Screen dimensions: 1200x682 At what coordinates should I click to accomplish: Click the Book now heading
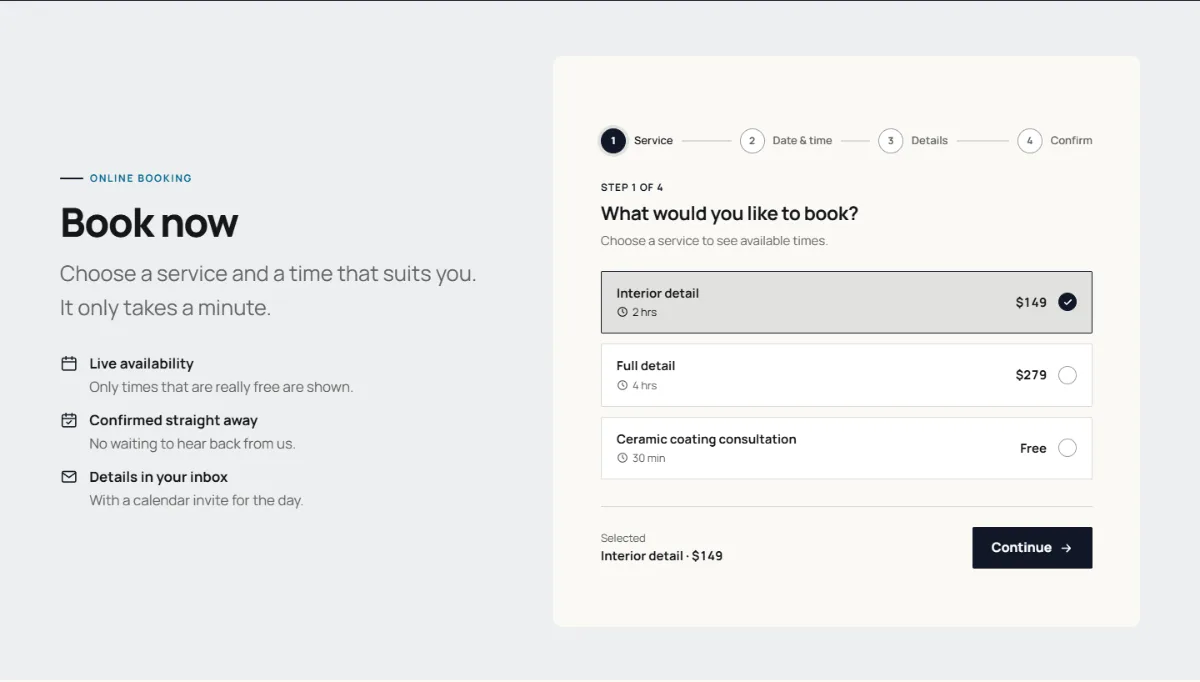pyautogui.click(x=149, y=222)
